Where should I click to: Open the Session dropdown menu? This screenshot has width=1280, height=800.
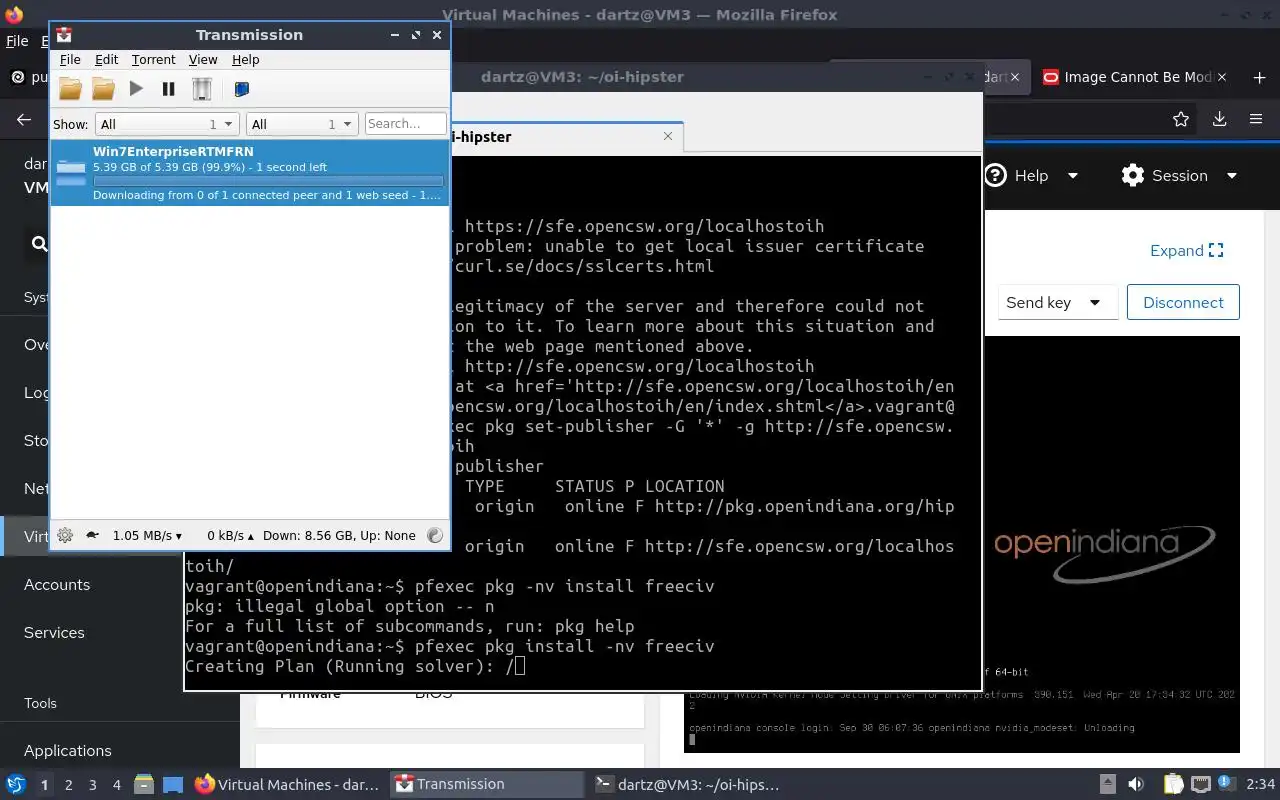click(x=1180, y=176)
